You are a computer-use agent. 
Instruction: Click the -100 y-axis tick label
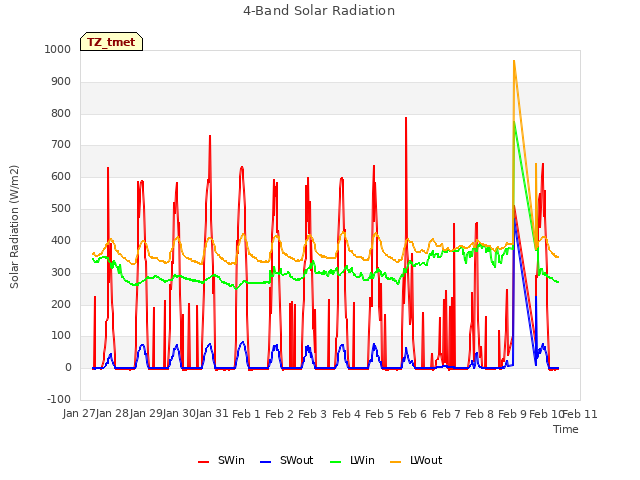59,399
